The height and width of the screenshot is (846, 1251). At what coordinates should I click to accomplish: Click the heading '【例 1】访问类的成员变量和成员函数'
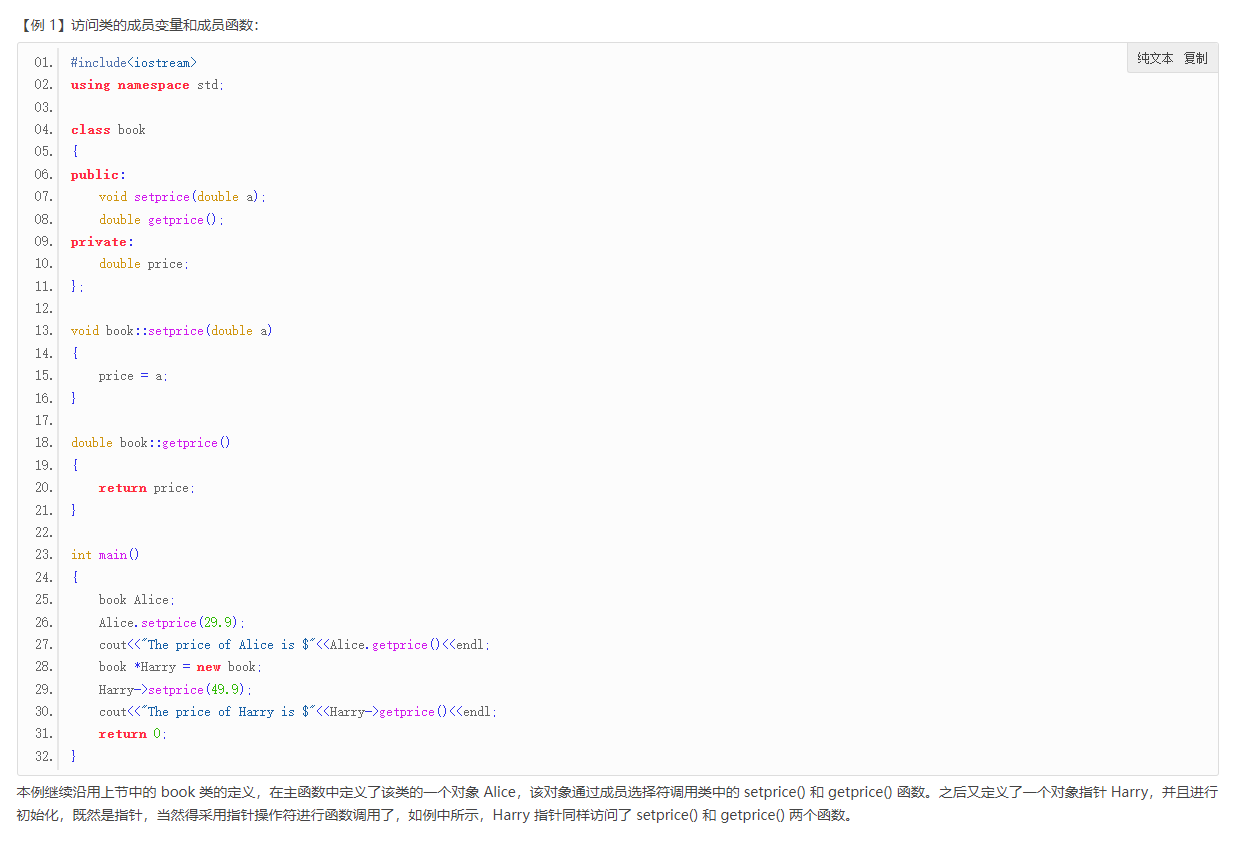click(138, 25)
